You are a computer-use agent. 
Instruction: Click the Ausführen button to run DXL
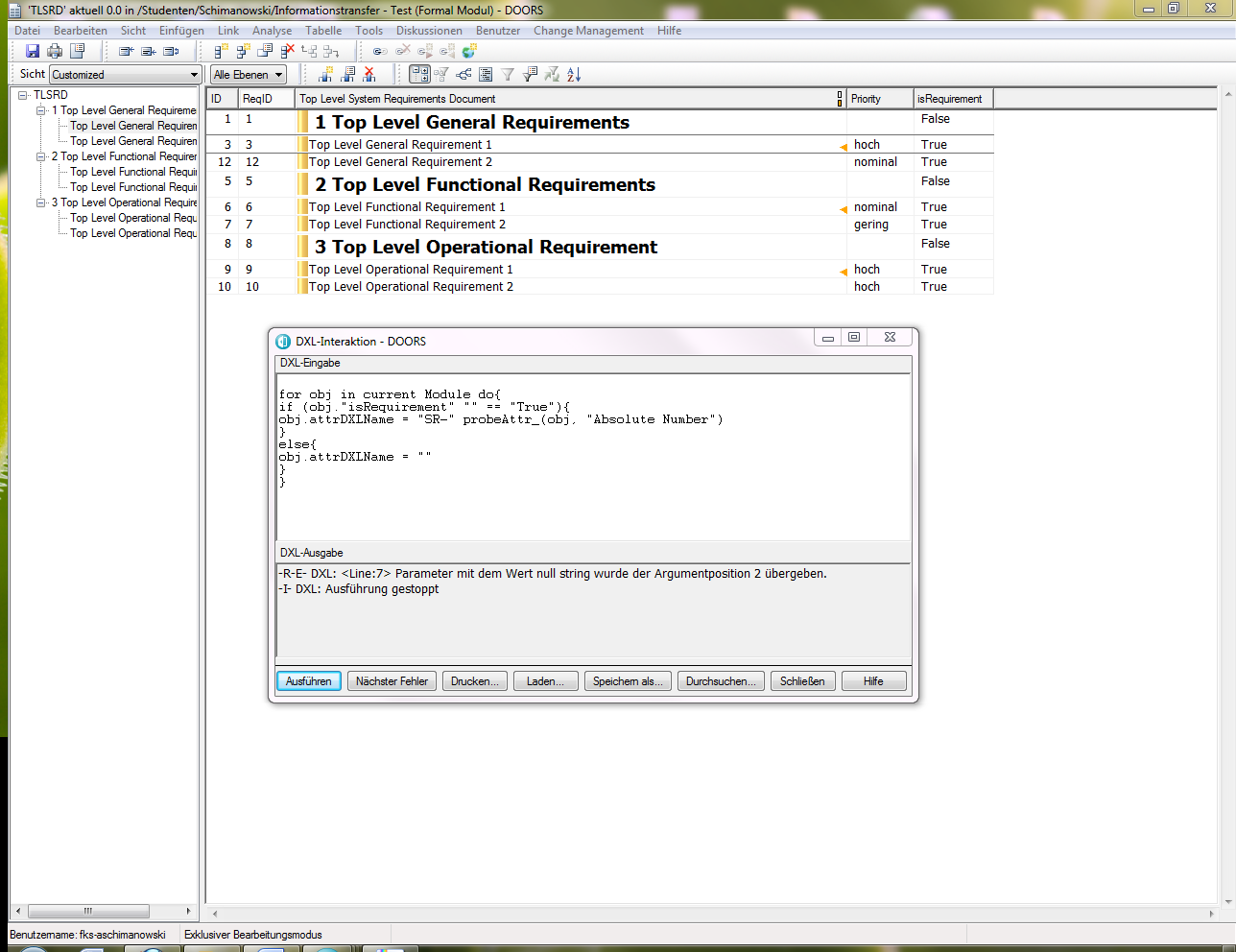[x=308, y=681]
